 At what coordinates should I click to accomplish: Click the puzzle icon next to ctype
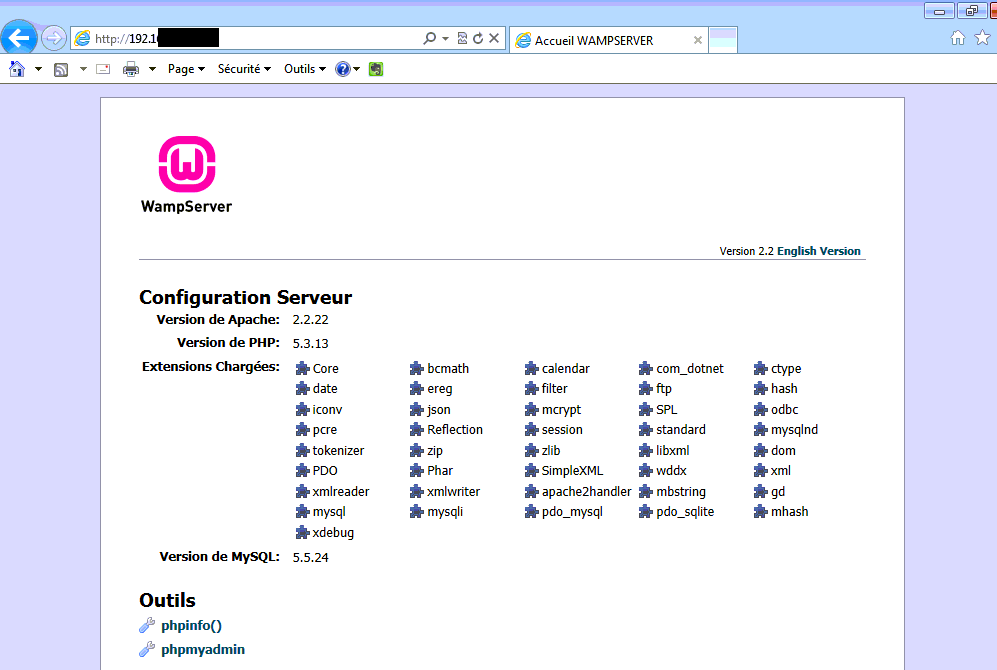pos(760,368)
